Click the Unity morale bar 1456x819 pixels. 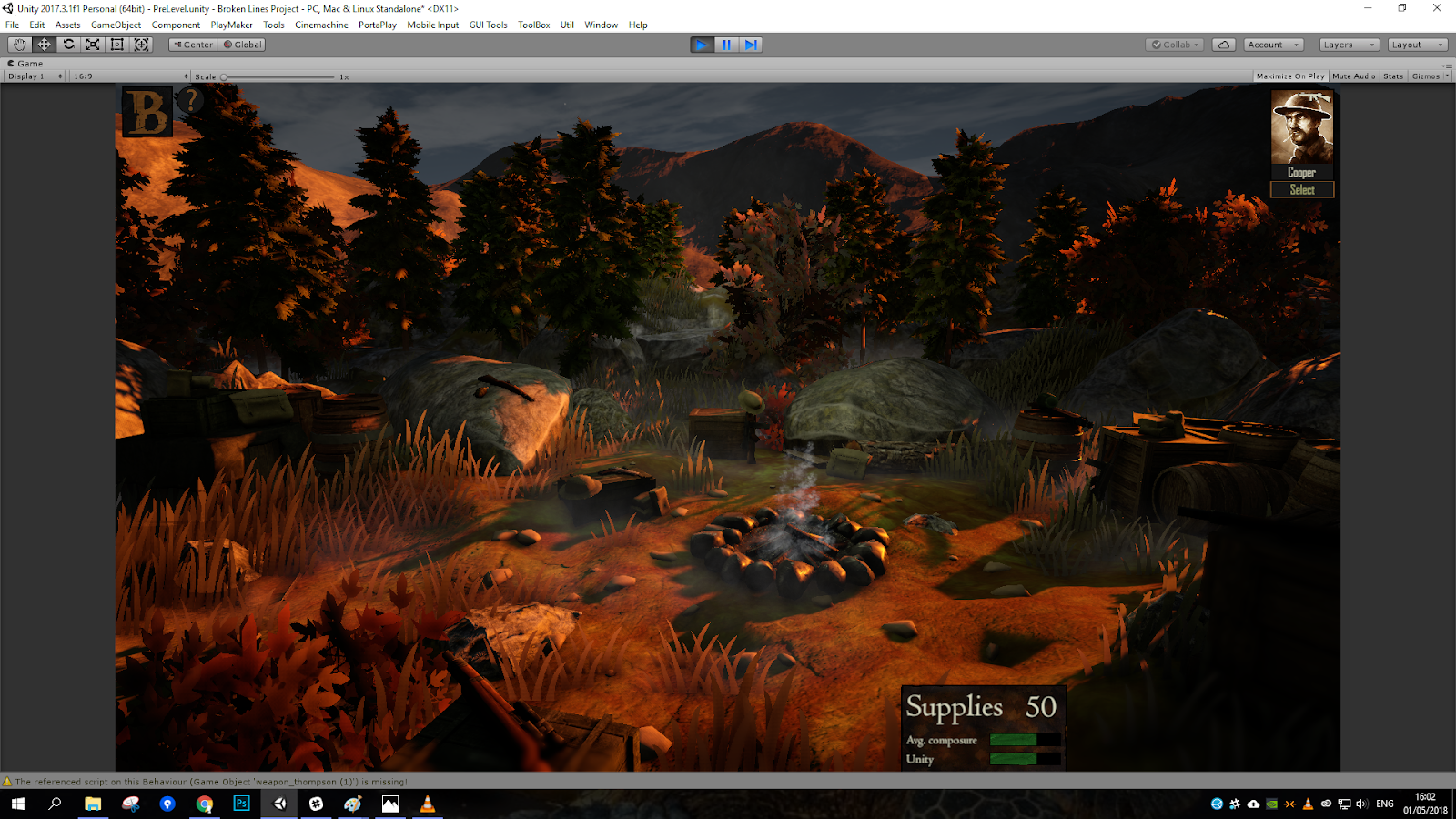1025,759
